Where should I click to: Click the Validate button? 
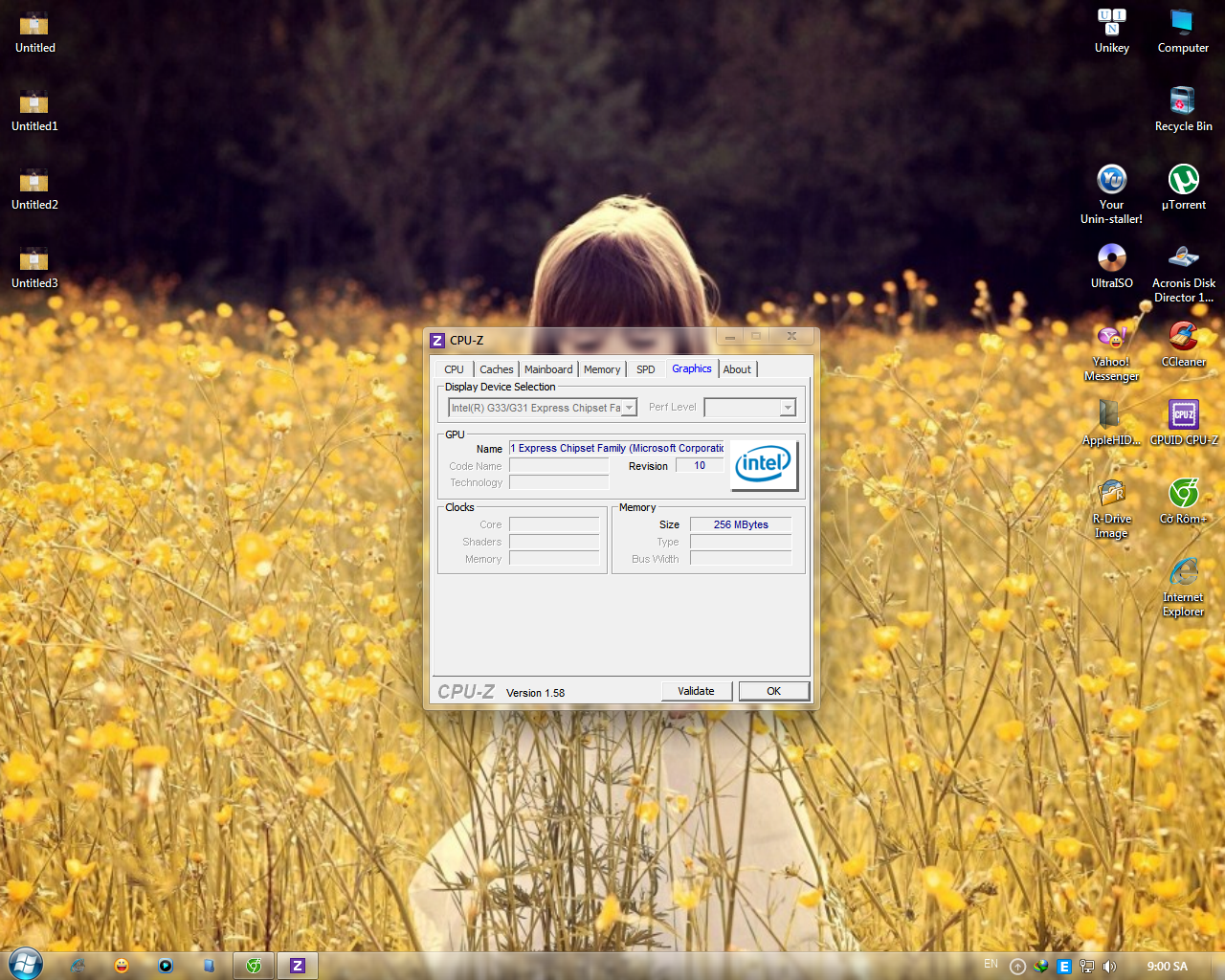click(697, 691)
